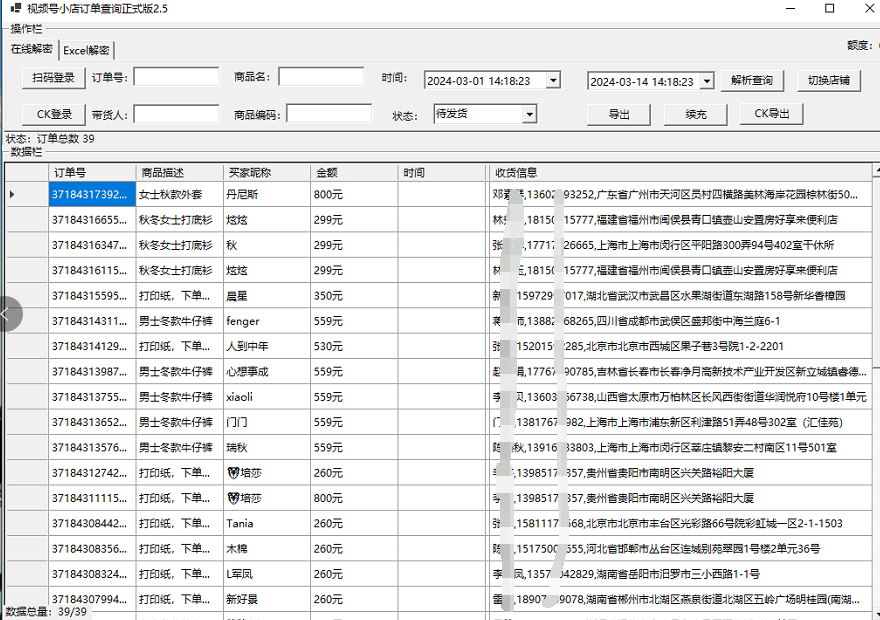Switch to the Excel解密 tab
The height and width of the screenshot is (620, 880).
click(87, 50)
